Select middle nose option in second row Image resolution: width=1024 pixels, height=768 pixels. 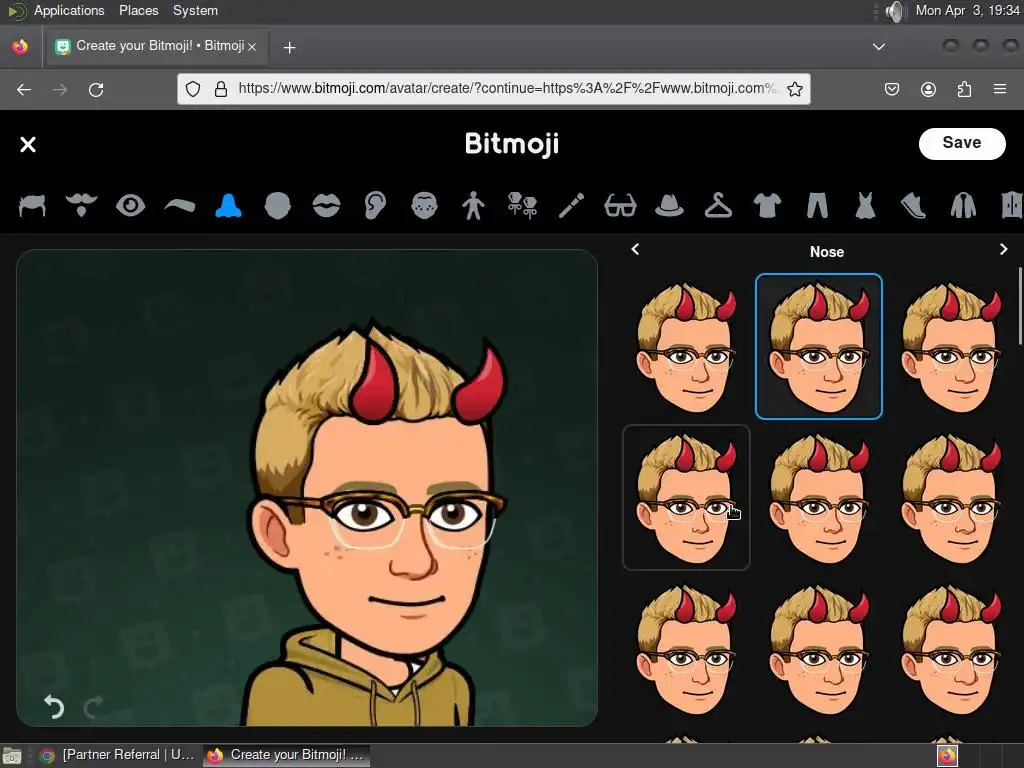tap(819, 498)
